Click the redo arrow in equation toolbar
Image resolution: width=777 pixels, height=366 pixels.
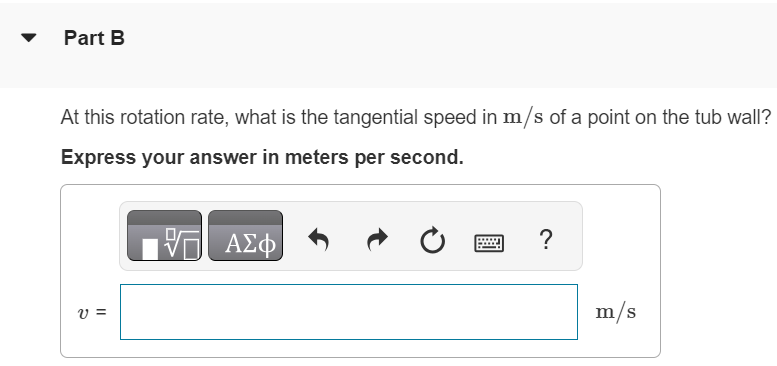tap(377, 240)
